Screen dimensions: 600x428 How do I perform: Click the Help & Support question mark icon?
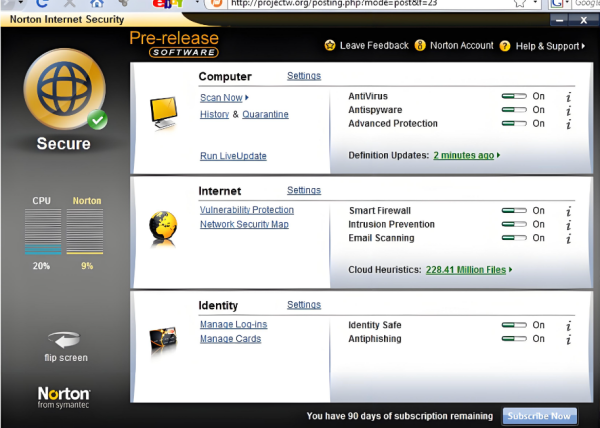pos(505,46)
